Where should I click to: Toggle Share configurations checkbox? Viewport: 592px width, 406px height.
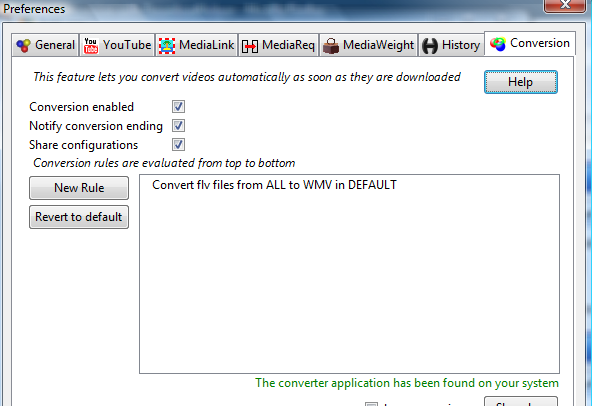pos(178,144)
